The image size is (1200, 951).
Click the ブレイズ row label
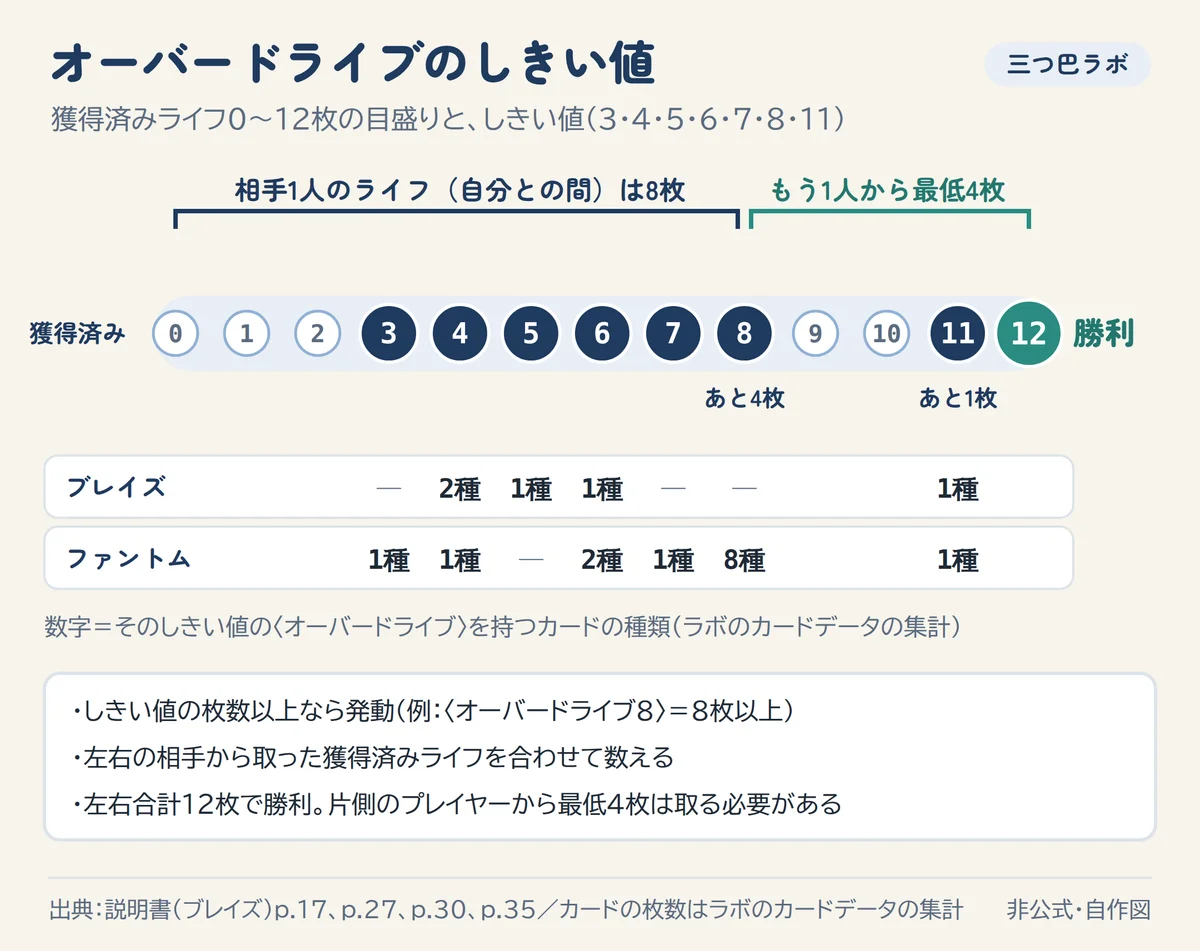pos(116,488)
